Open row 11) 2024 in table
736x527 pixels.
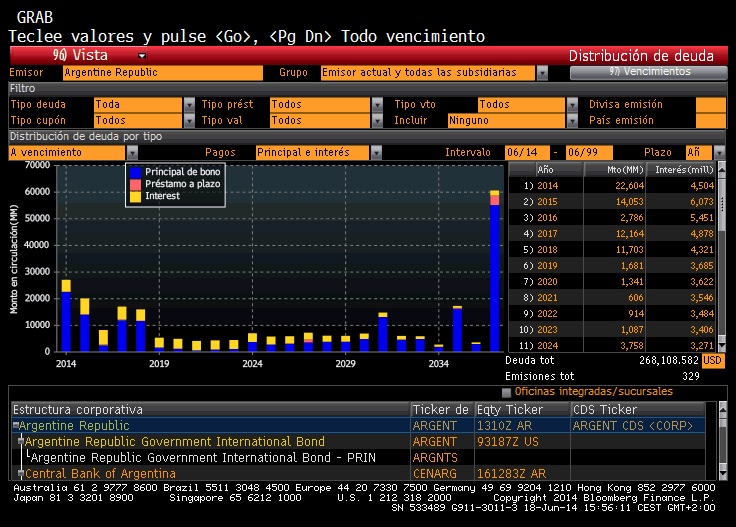[x=612, y=345]
